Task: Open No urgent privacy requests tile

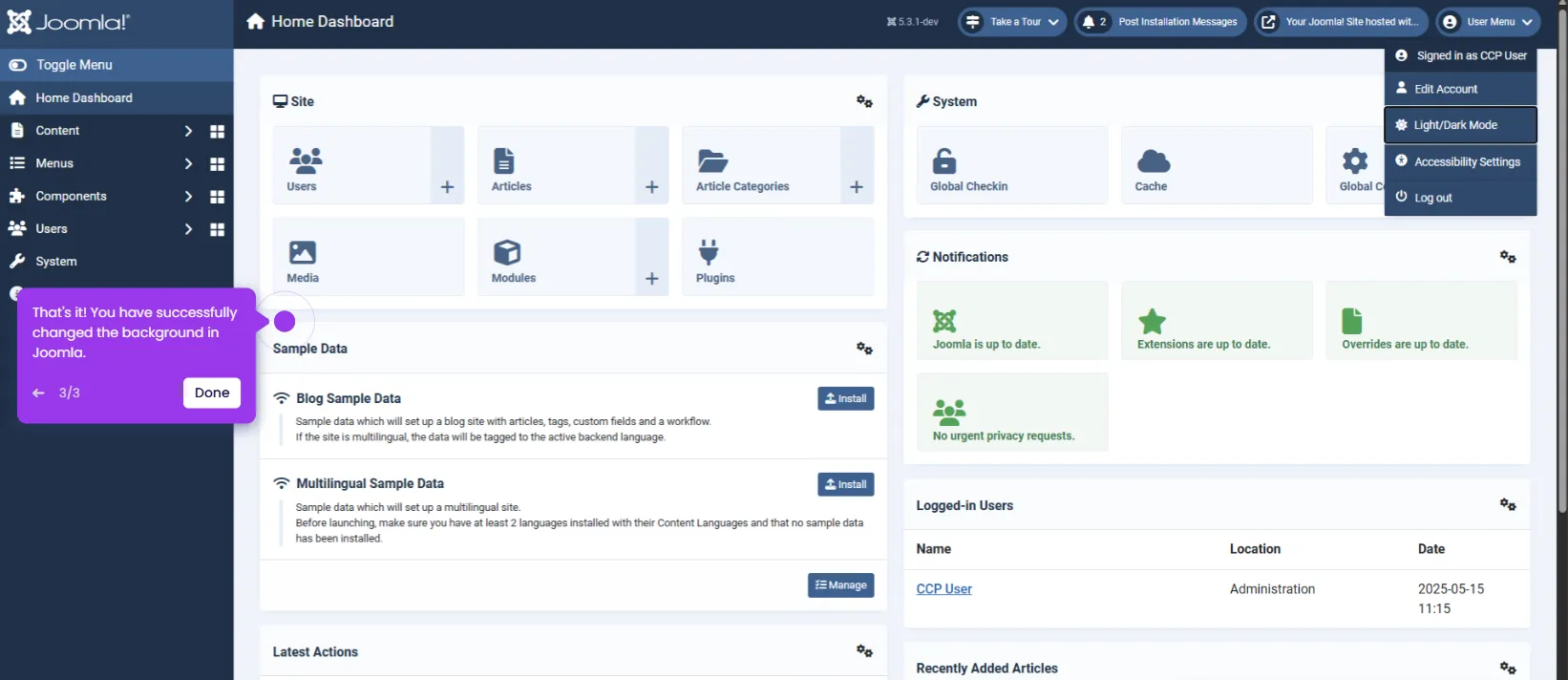Action: [x=1012, y=412]
